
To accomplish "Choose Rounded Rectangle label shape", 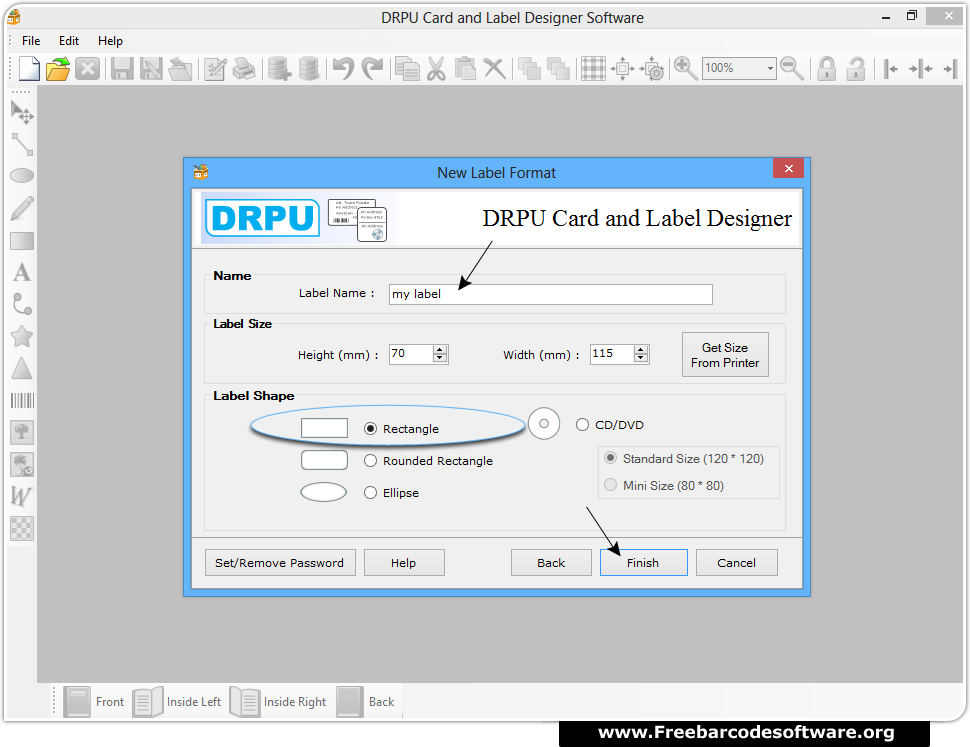I will 371,461.
